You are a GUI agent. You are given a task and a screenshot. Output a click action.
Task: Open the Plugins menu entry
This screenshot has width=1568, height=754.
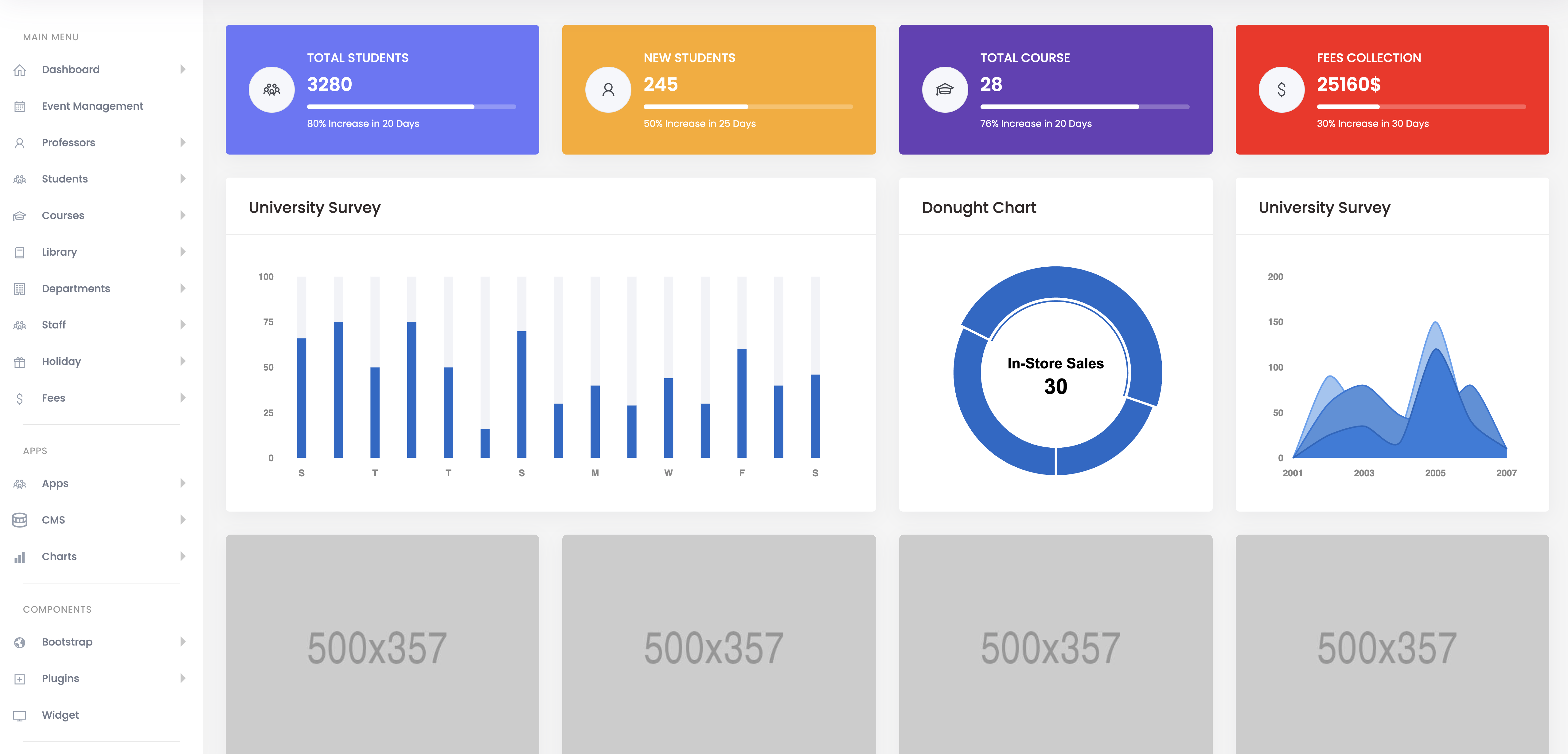60,678
